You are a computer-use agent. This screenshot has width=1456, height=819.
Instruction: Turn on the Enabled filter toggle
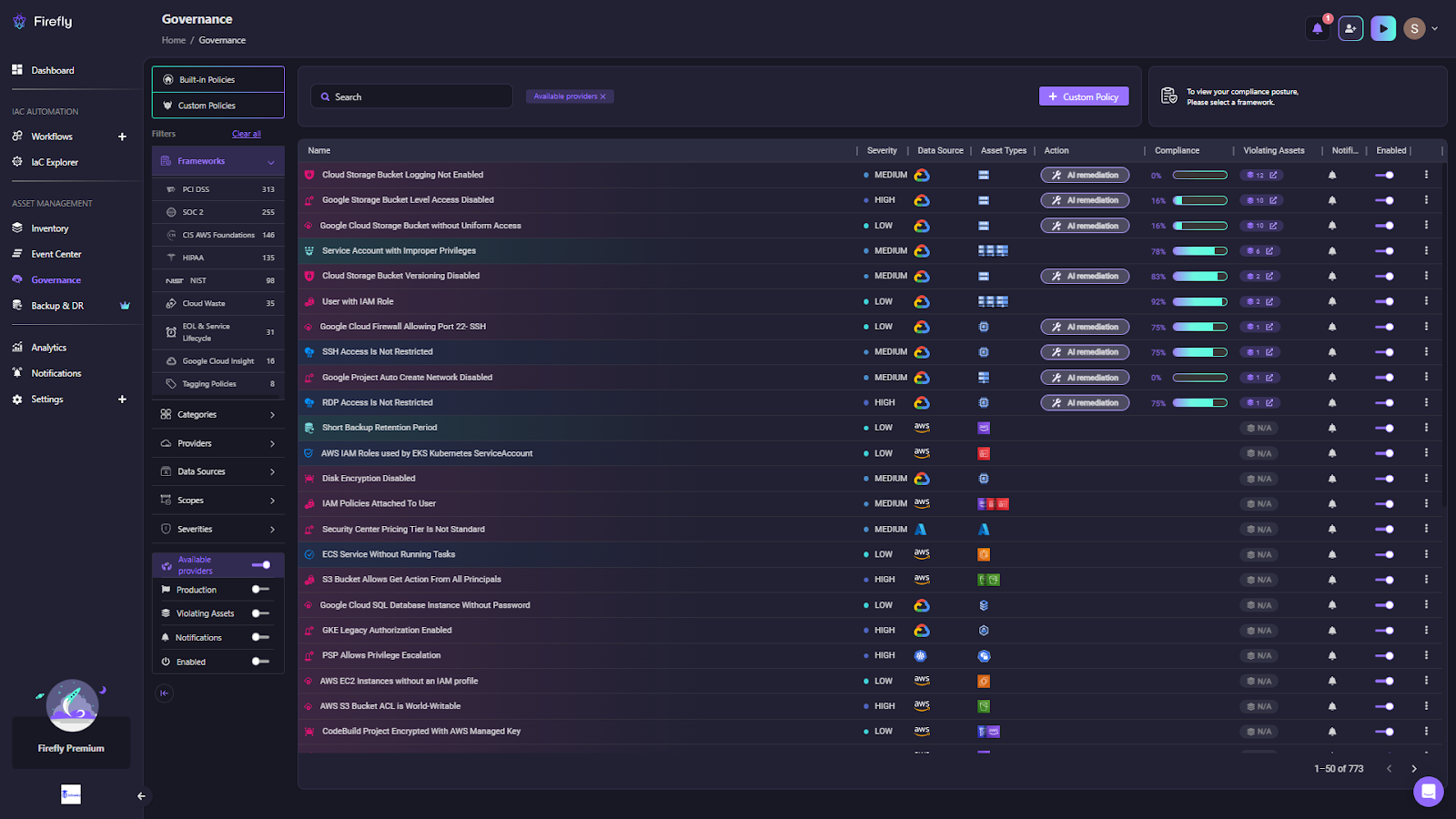[261, 662]
